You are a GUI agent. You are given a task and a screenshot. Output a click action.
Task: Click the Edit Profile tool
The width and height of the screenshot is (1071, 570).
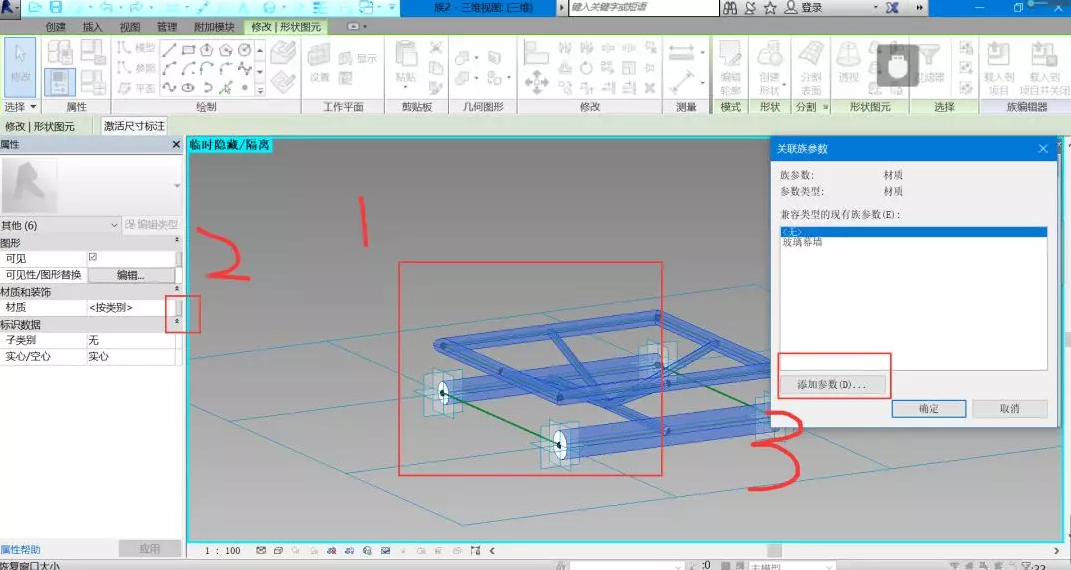click(x=730, y=63)
